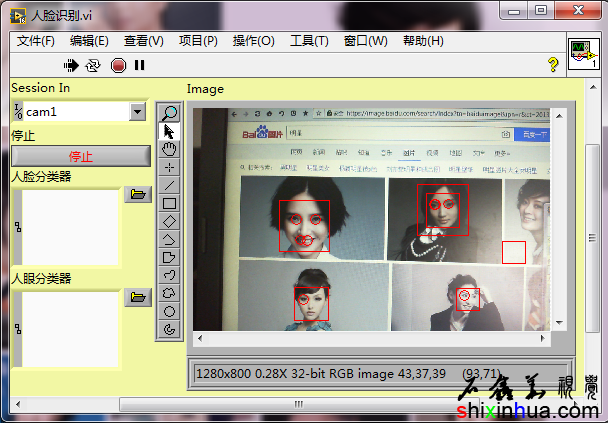Select the pointer selection tool
This screenshot has height=423, width=608.
click(x=170, y=131)
